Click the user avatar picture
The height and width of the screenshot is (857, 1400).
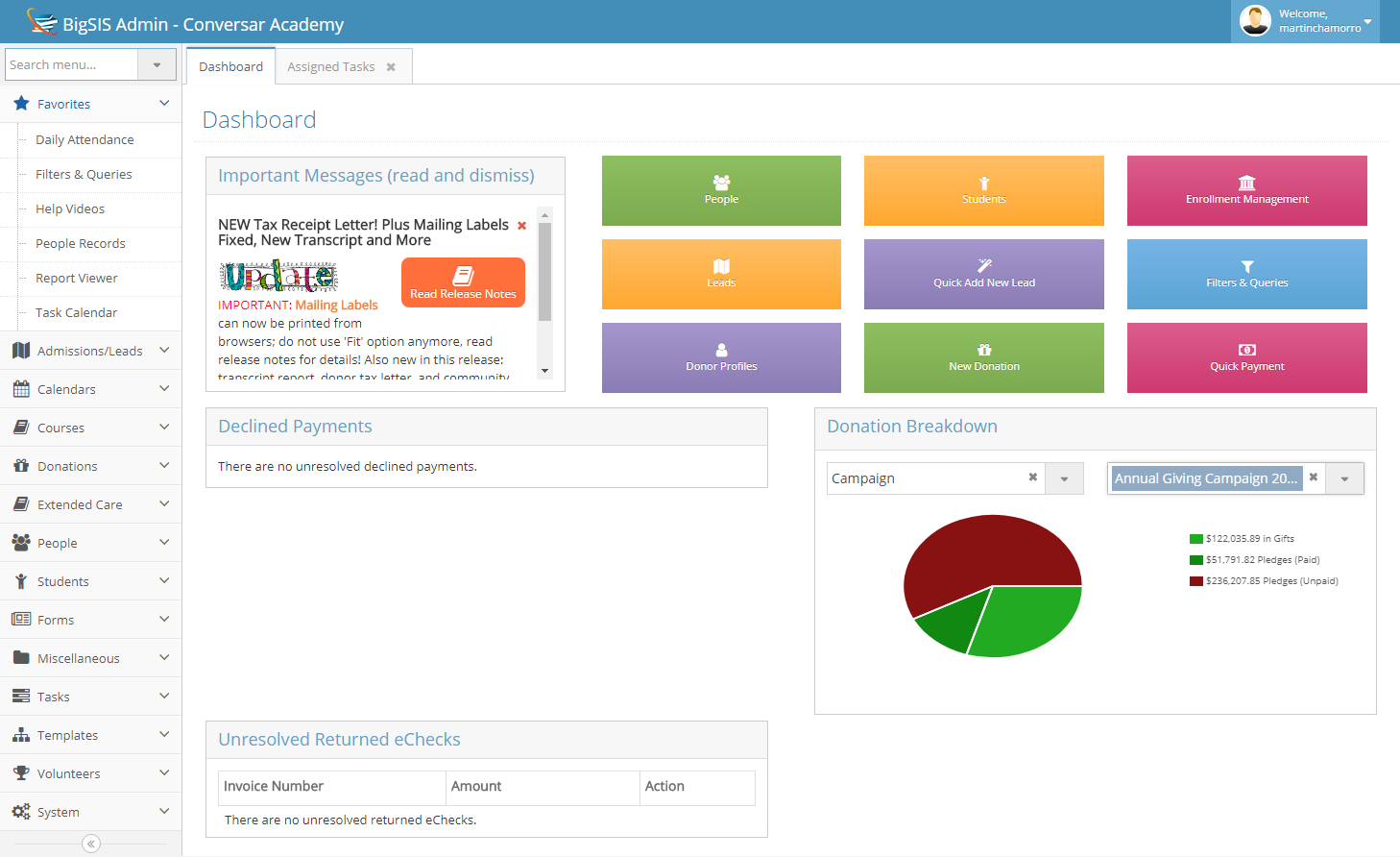coord(1255,20)
